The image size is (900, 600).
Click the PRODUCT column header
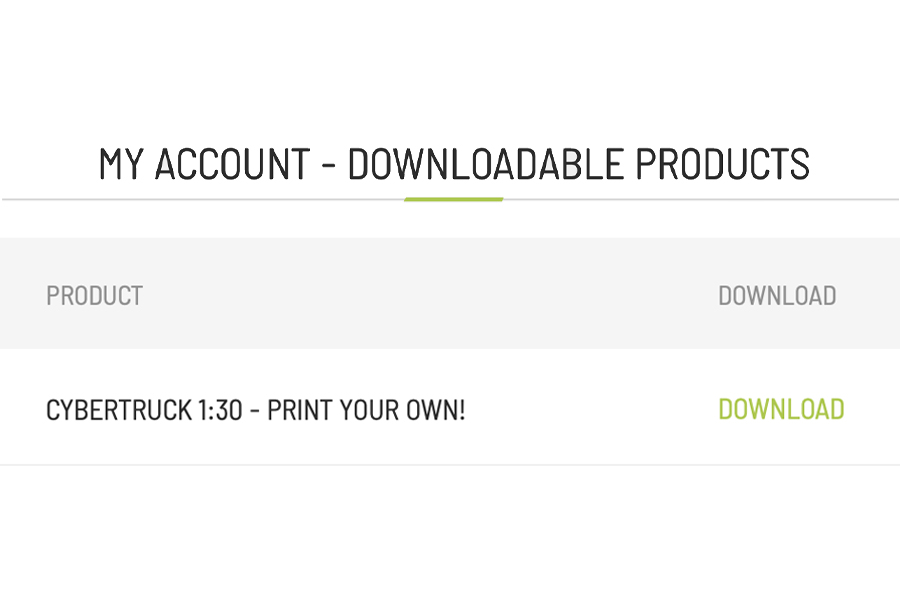coord(94,296)
